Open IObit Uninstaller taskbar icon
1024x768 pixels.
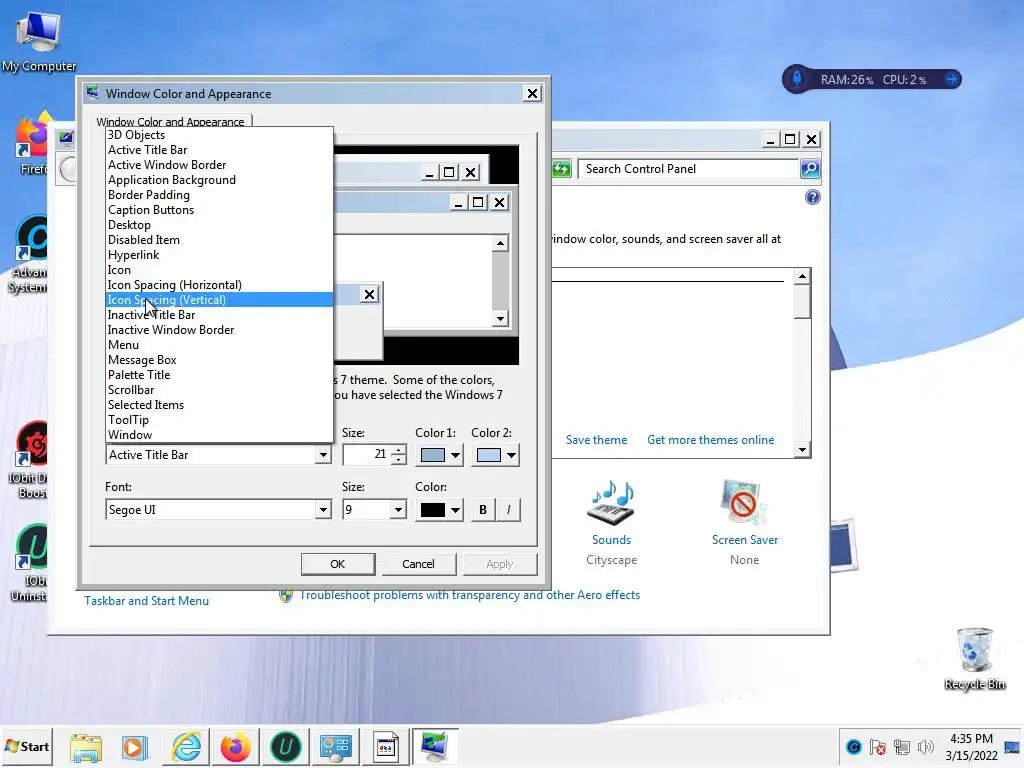285,747
